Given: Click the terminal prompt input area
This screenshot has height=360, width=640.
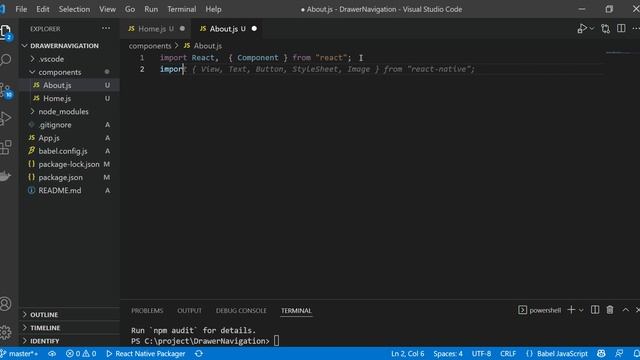Looking at the screenshot, I should tap(277, 341).
